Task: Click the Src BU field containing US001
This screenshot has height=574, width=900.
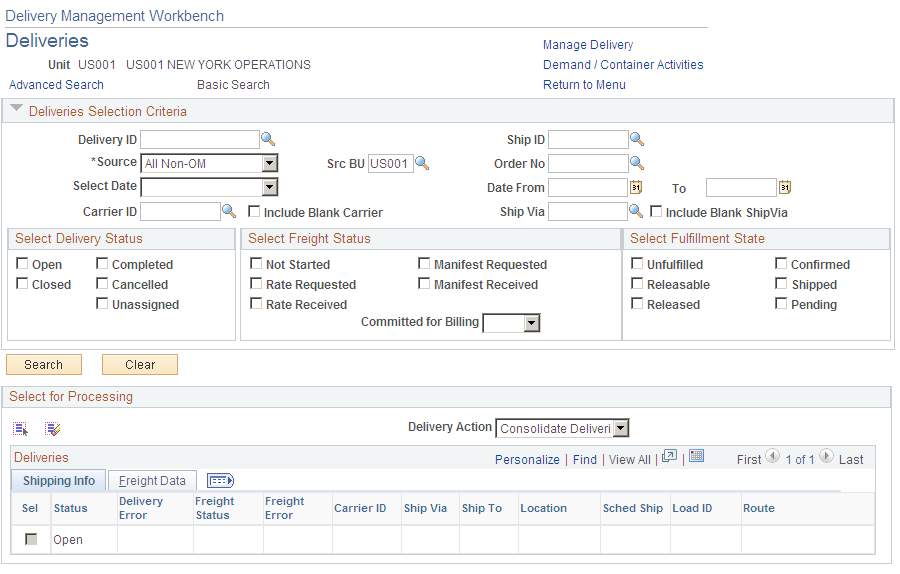Action: point(390,164)
